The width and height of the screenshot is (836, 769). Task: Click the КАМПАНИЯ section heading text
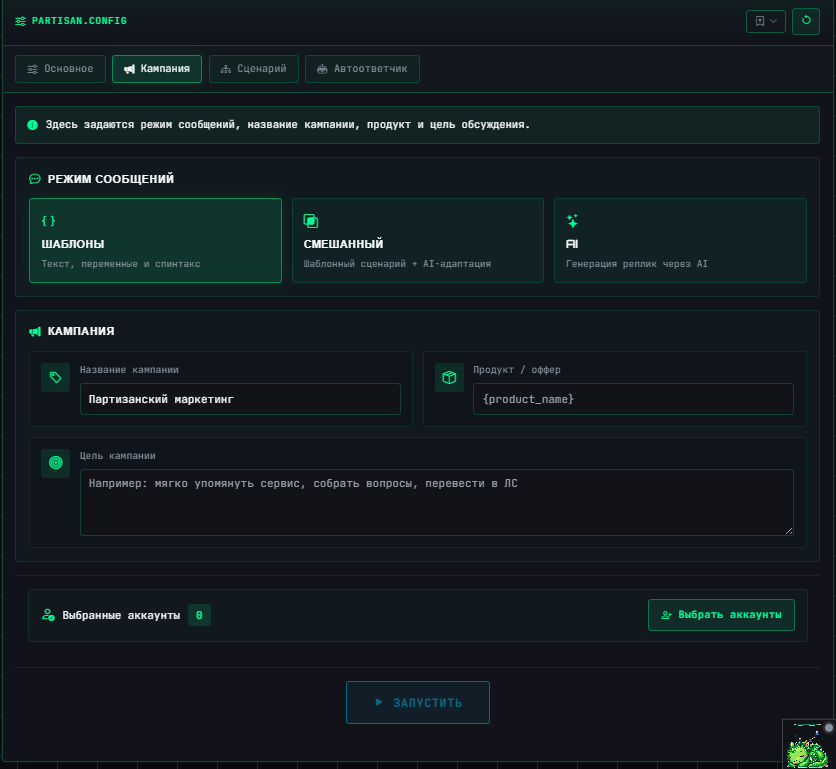coord(81,331)
